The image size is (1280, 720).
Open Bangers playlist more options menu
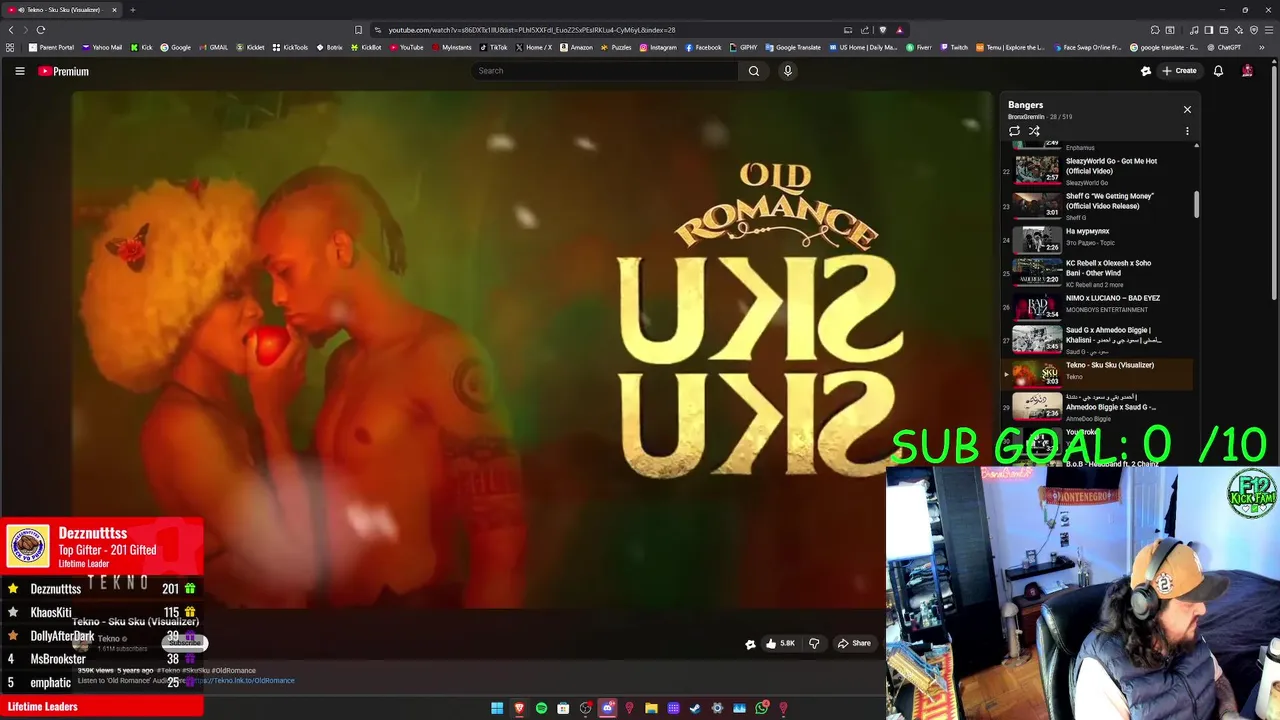1187,131
